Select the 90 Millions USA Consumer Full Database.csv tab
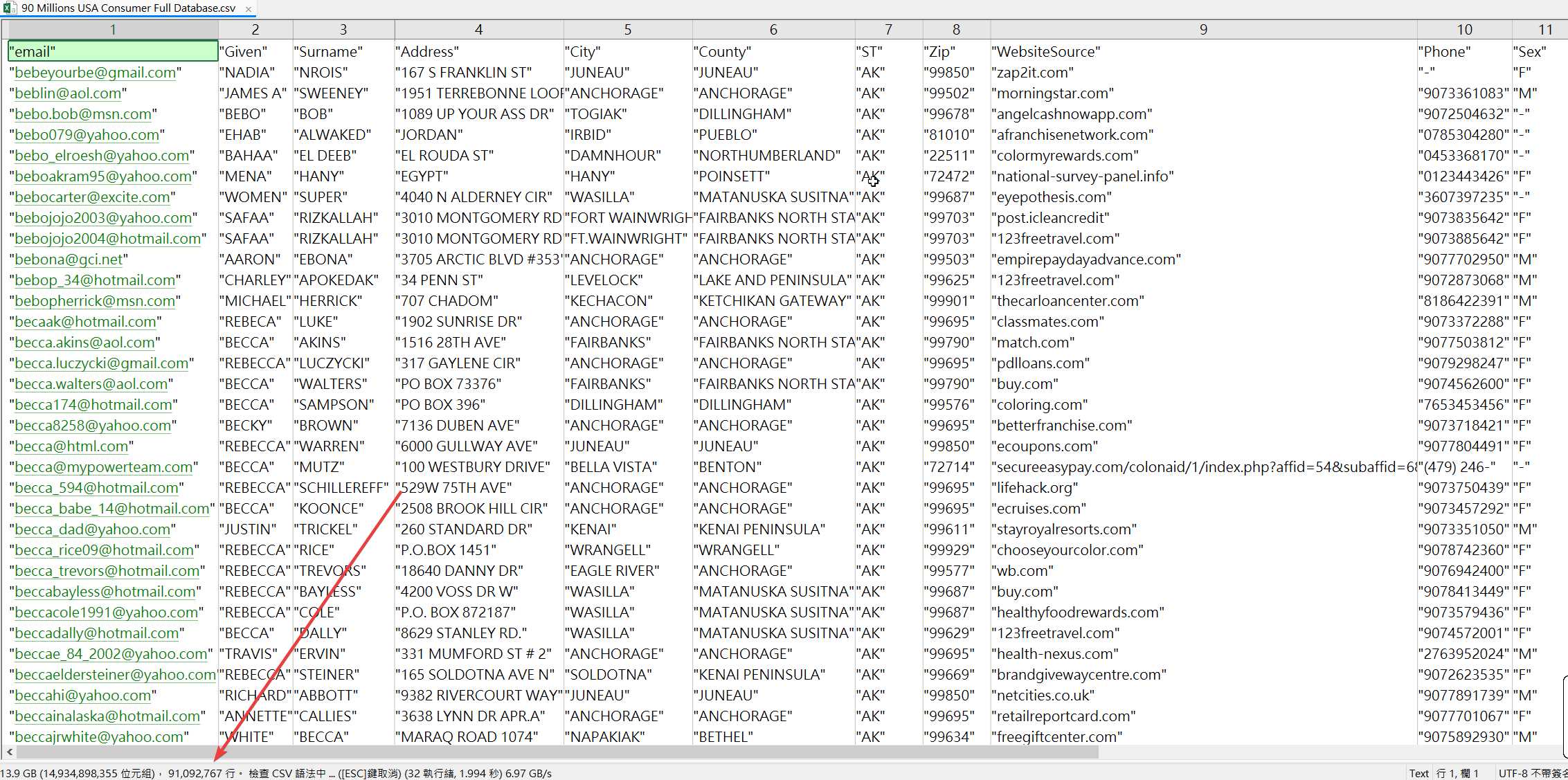This screenshot has height=780, width=1568. [x=128, y=8]
